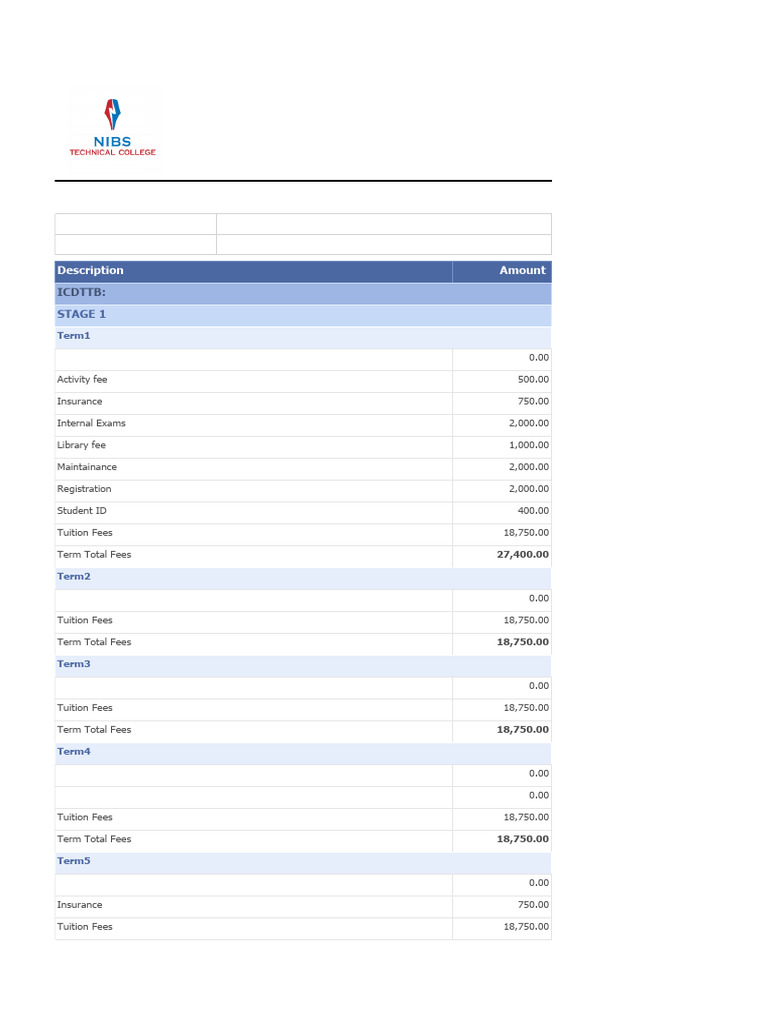Click the ICDTTB: course heading row
This screenshot has width=768, height=1024.
click(x=303, y=293)
